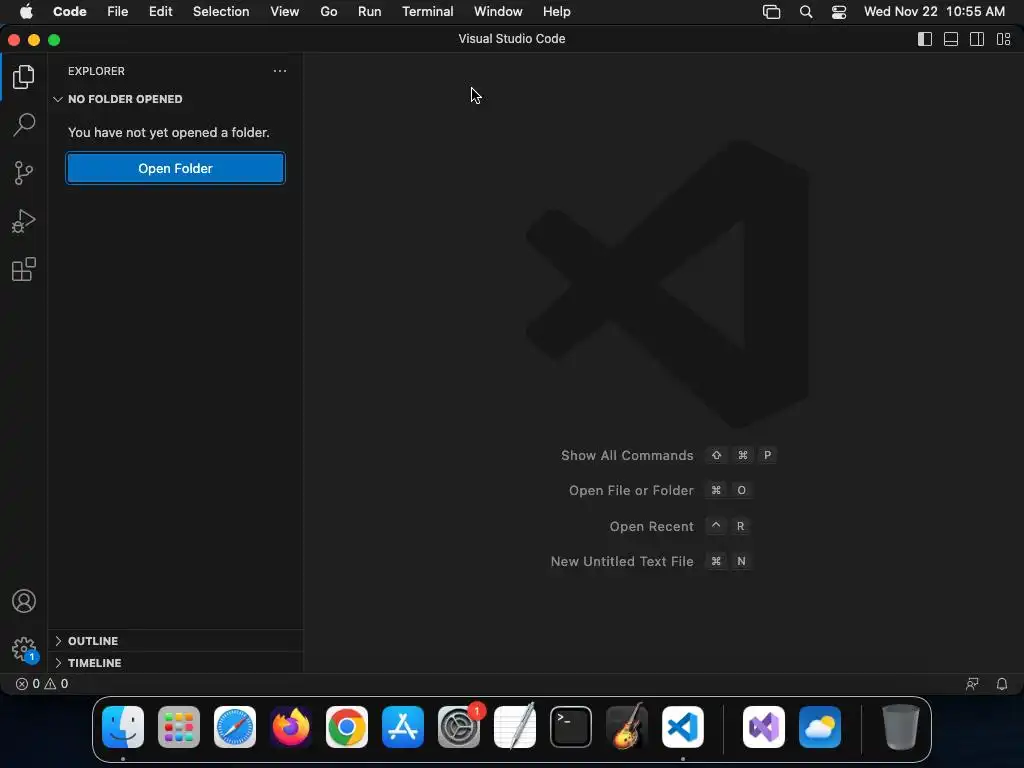The height and width of the screenshot is (768, 1024).
Task: Click Open File or Folder shortcut text
Action: pos(631,490)
